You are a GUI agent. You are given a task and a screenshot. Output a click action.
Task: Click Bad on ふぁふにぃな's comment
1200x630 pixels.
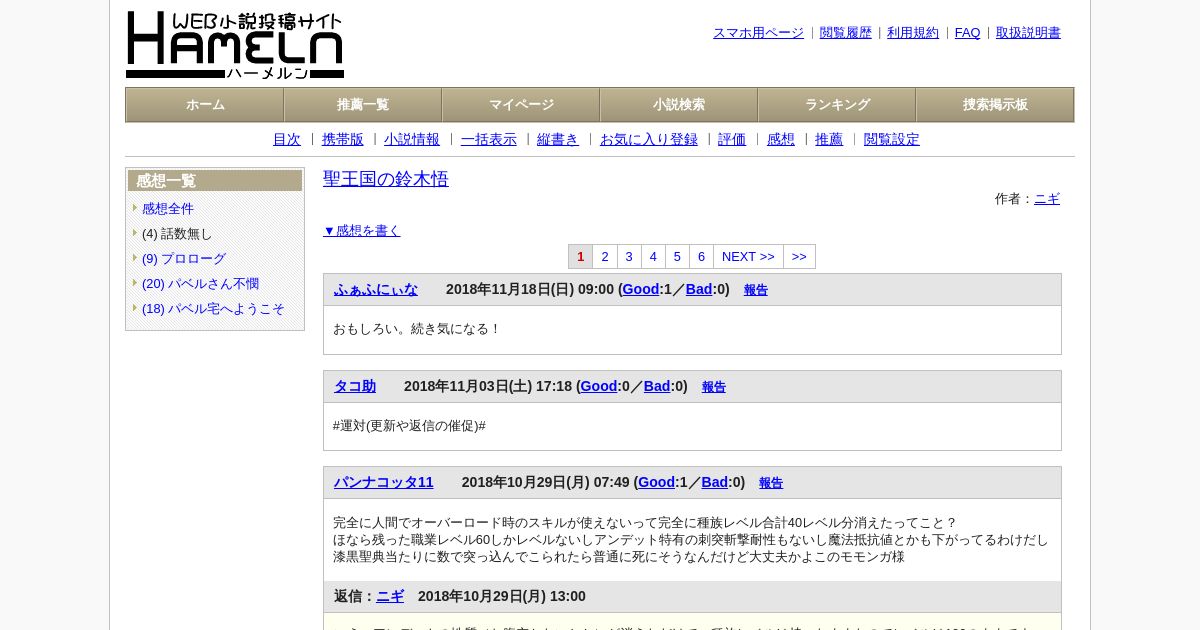click(x=699, y=290)
